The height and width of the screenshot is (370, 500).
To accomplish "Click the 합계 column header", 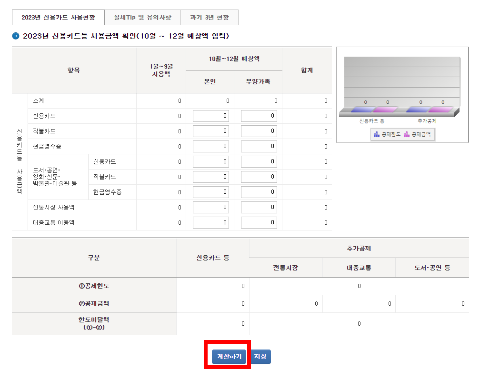I will click(x=307, y=70).
